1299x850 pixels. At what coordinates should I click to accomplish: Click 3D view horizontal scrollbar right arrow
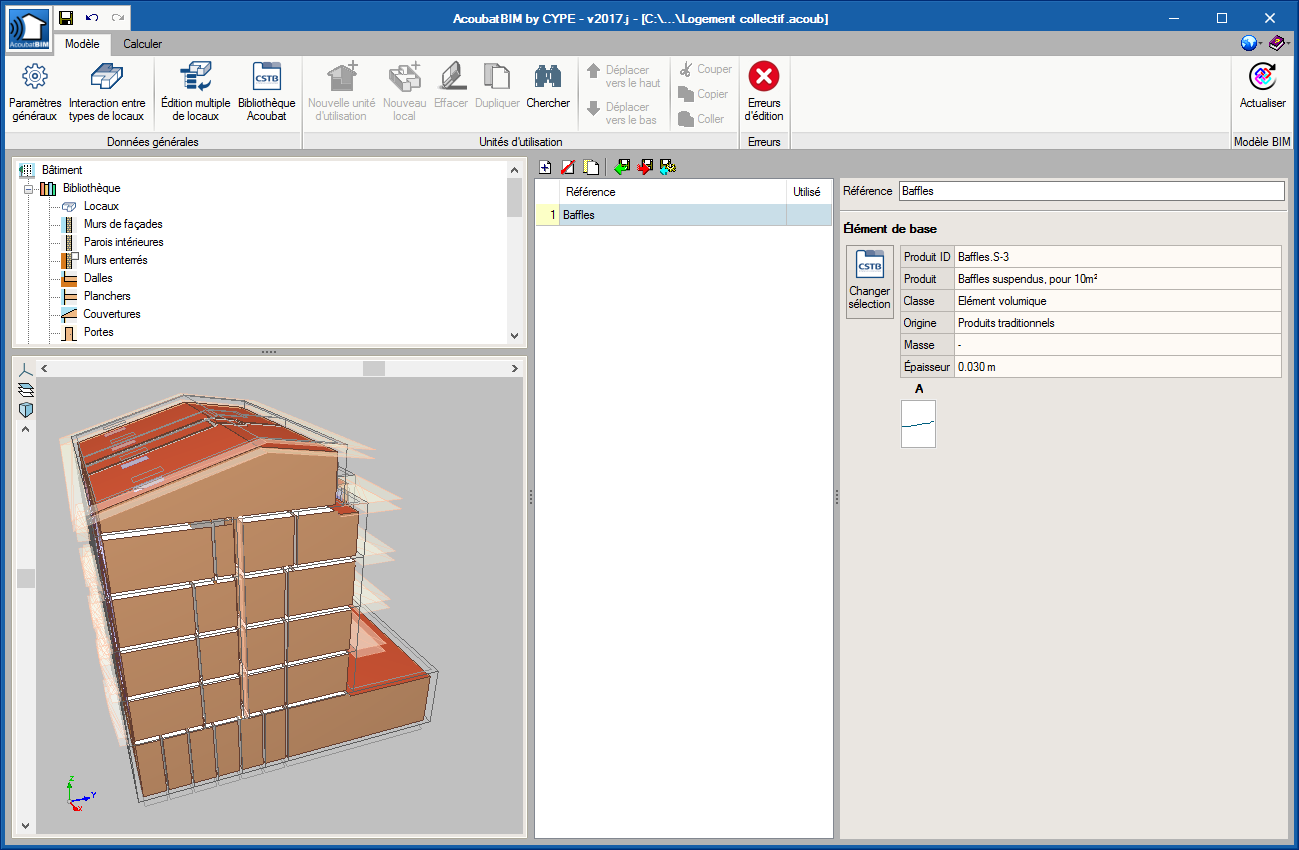pos(514,369)
